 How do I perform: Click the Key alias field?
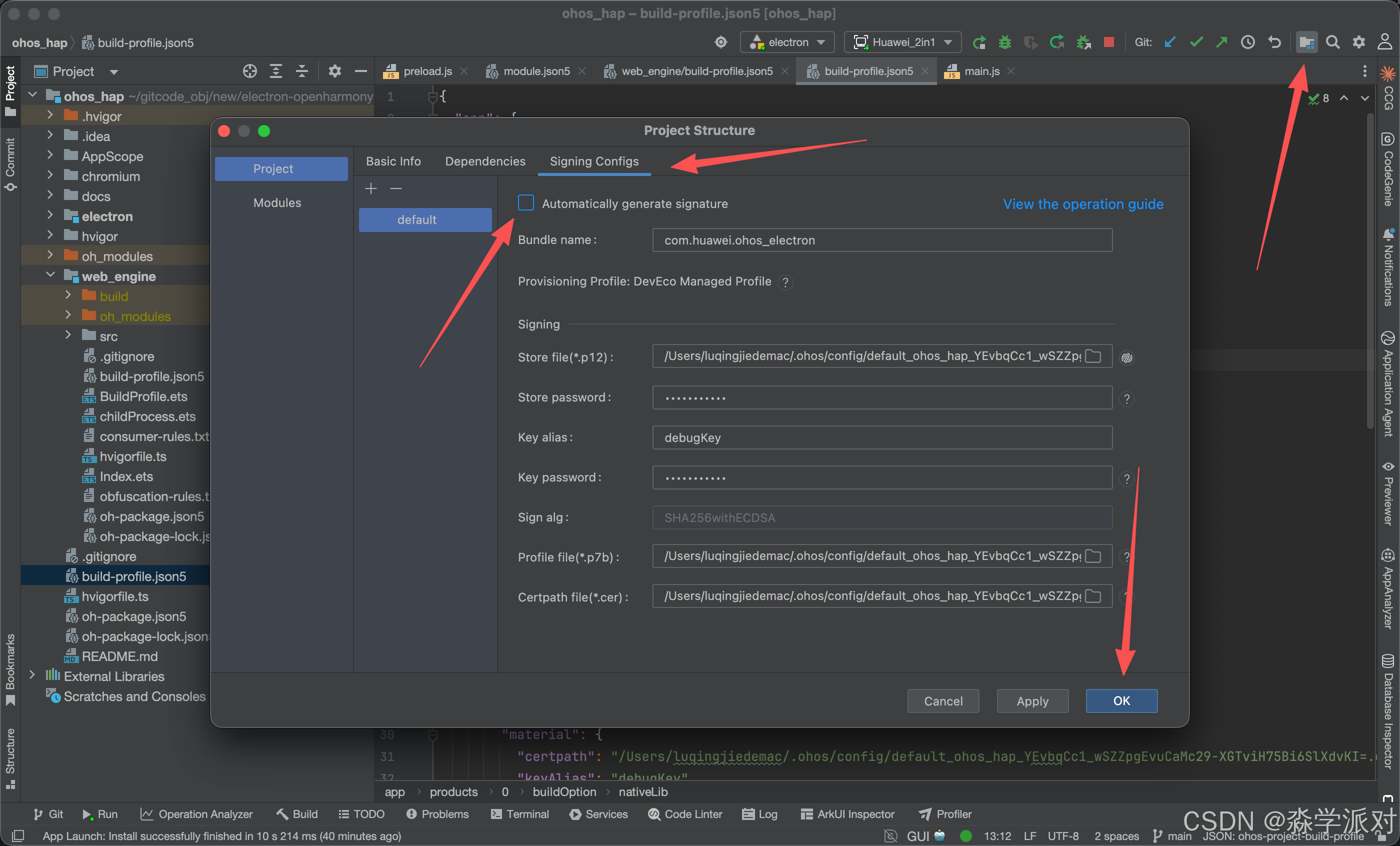point(882,437)
